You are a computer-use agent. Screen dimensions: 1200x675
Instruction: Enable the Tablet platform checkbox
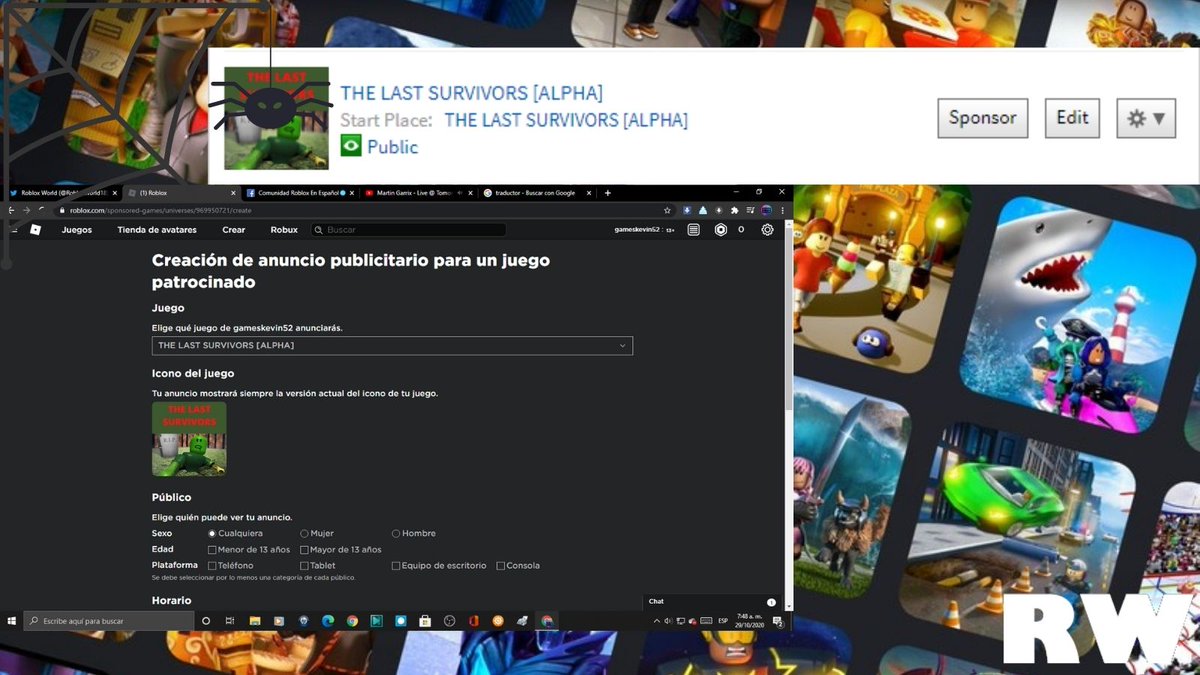(304, 566)
